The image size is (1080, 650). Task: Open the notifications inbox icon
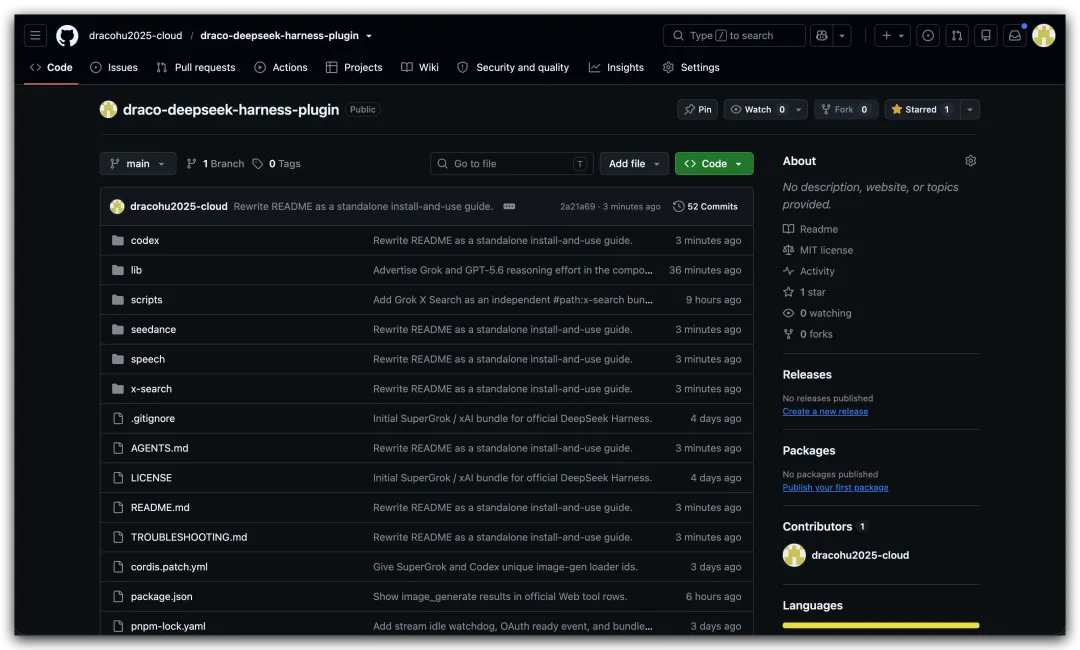(1015, 35)
